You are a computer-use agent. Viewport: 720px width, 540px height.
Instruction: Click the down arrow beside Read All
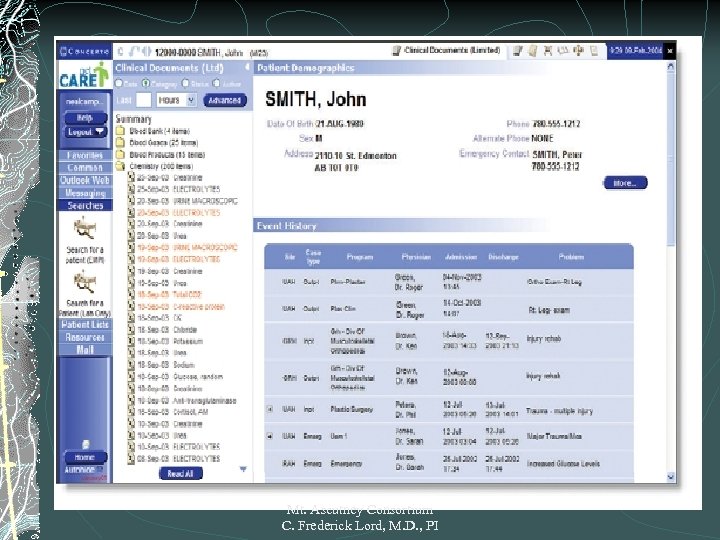[243, 469]
